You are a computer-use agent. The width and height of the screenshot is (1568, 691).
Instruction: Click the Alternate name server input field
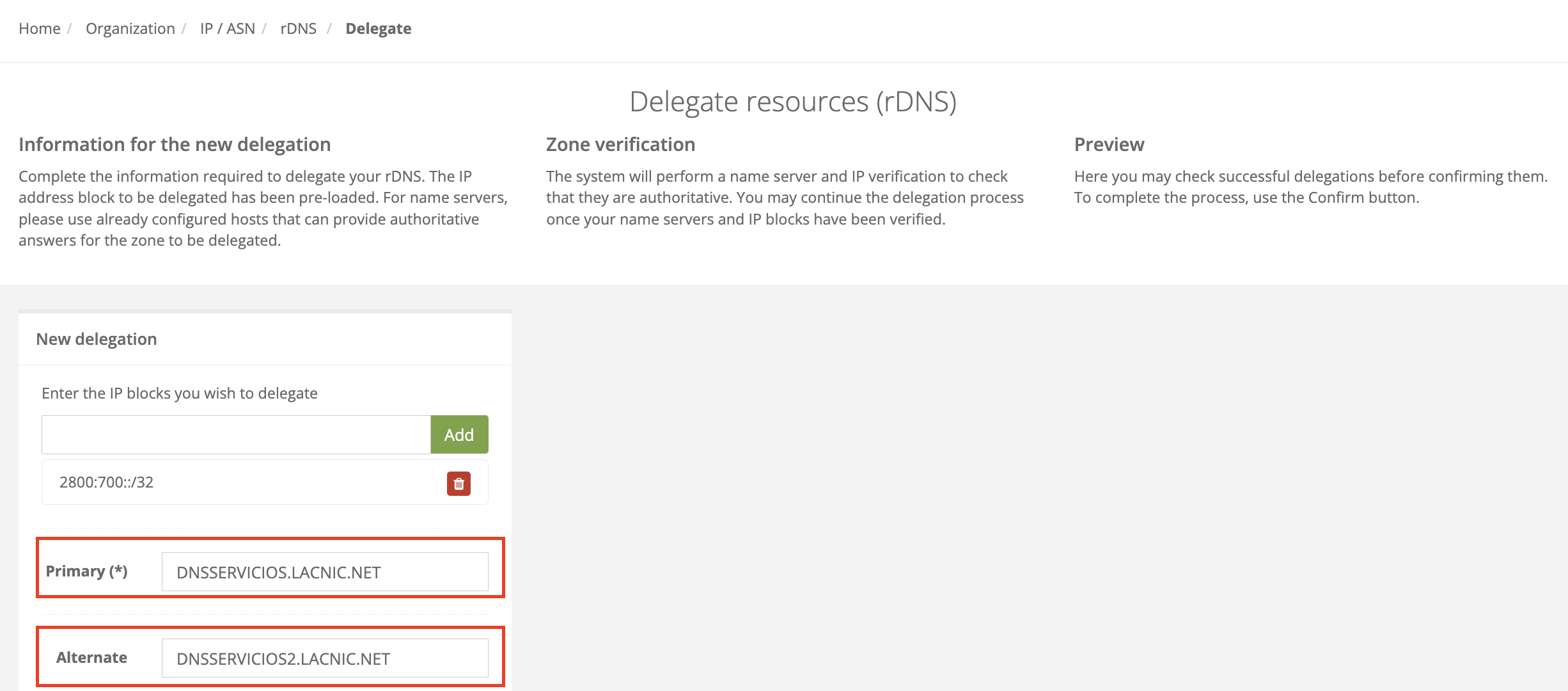pyautogui.click(x=324, y=658)
